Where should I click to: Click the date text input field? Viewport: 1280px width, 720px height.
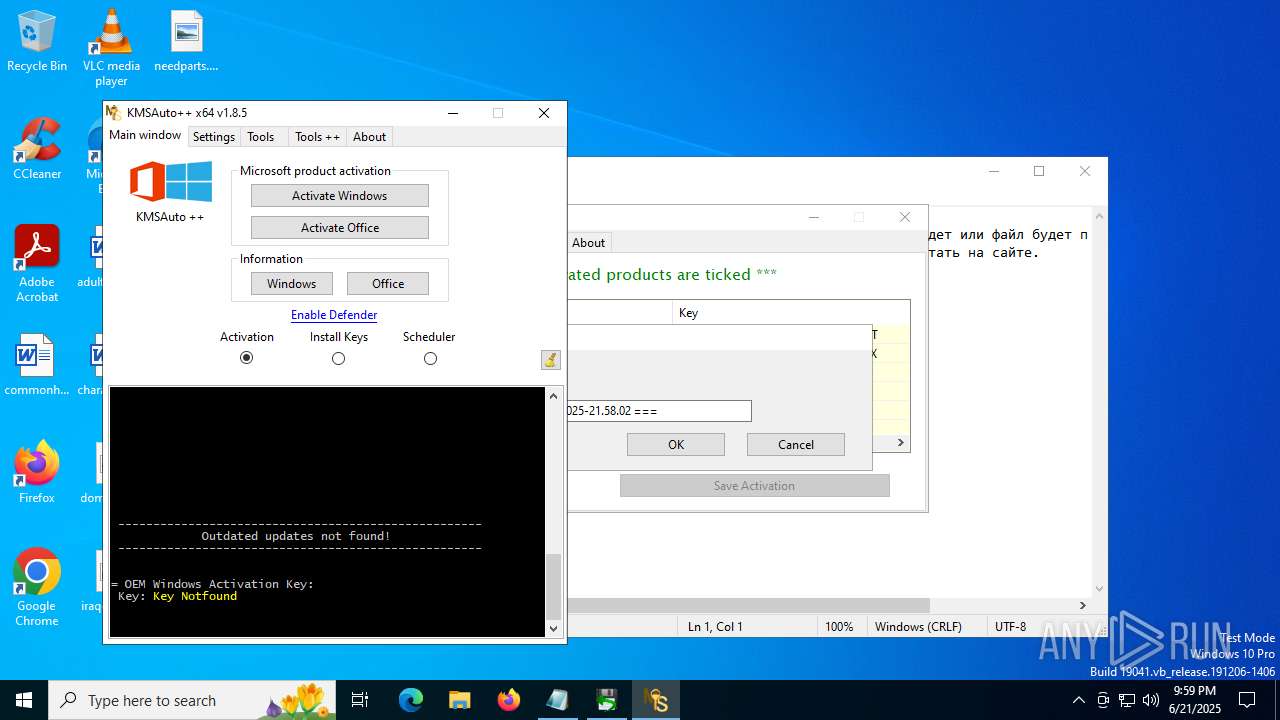[659, 411]
